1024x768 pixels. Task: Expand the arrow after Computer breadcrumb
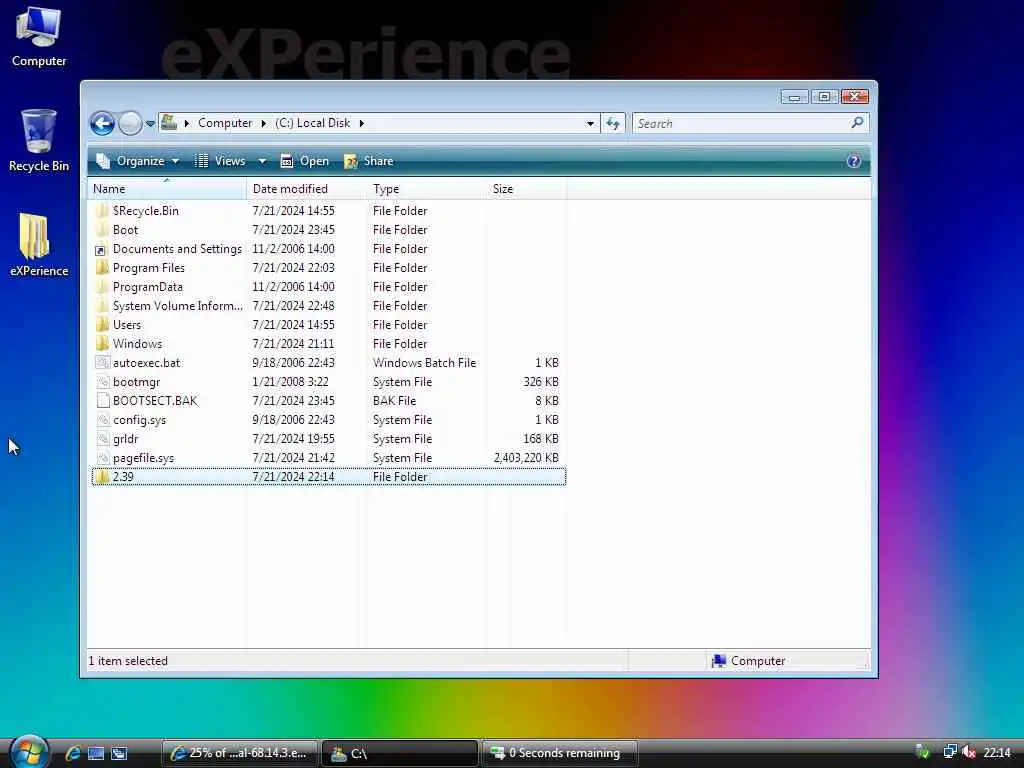coord(264,123)
